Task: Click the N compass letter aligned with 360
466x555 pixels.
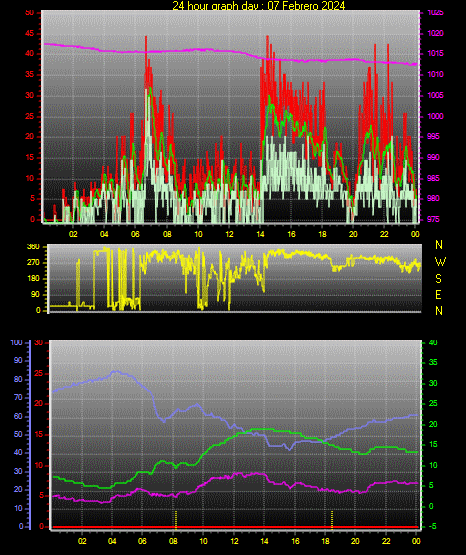Action: coord(439,245)
